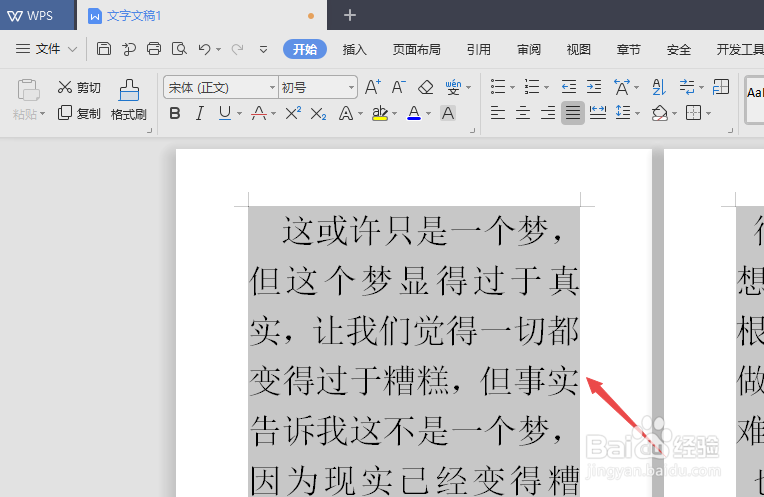The height and width of the screenshot is (497, 764).
Task: Click the Undo arrow
Action: click(204, 49)
